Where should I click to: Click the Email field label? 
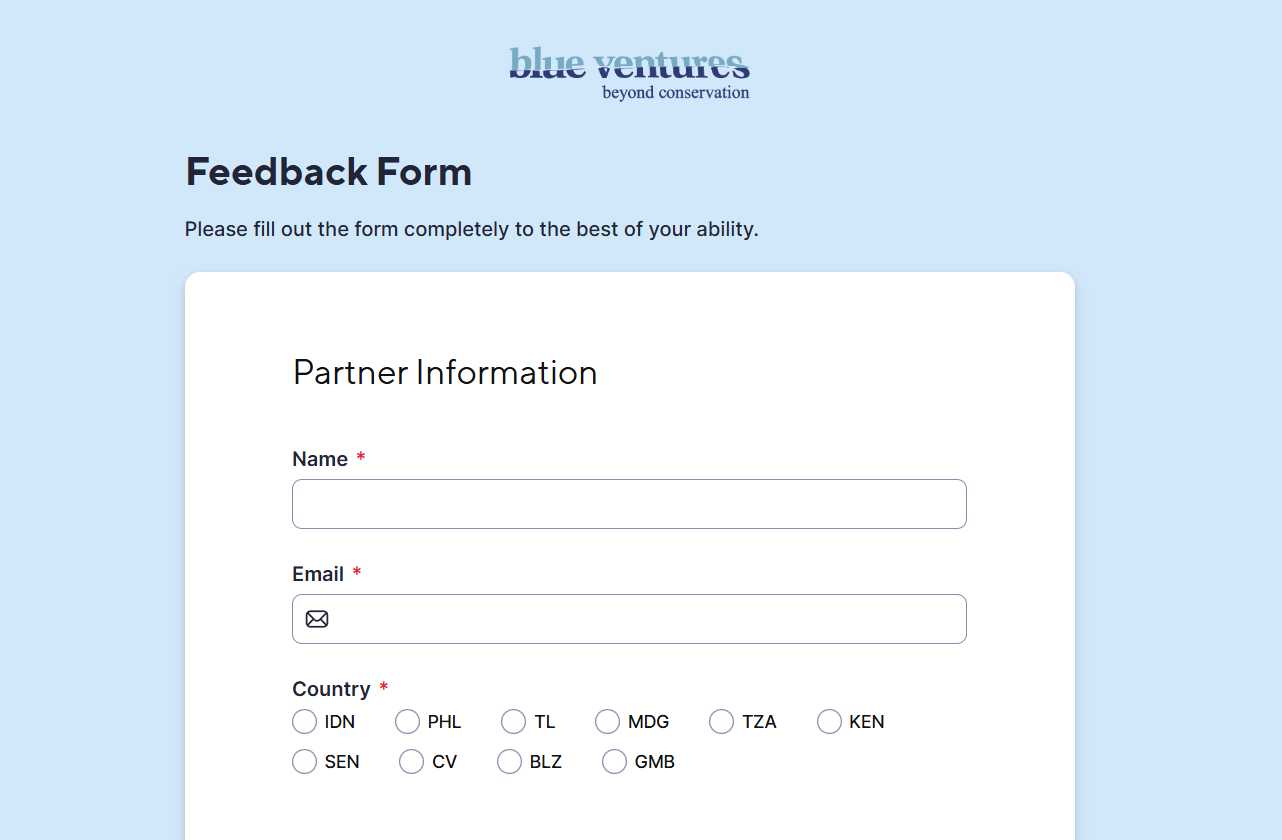tap(318, 574)
